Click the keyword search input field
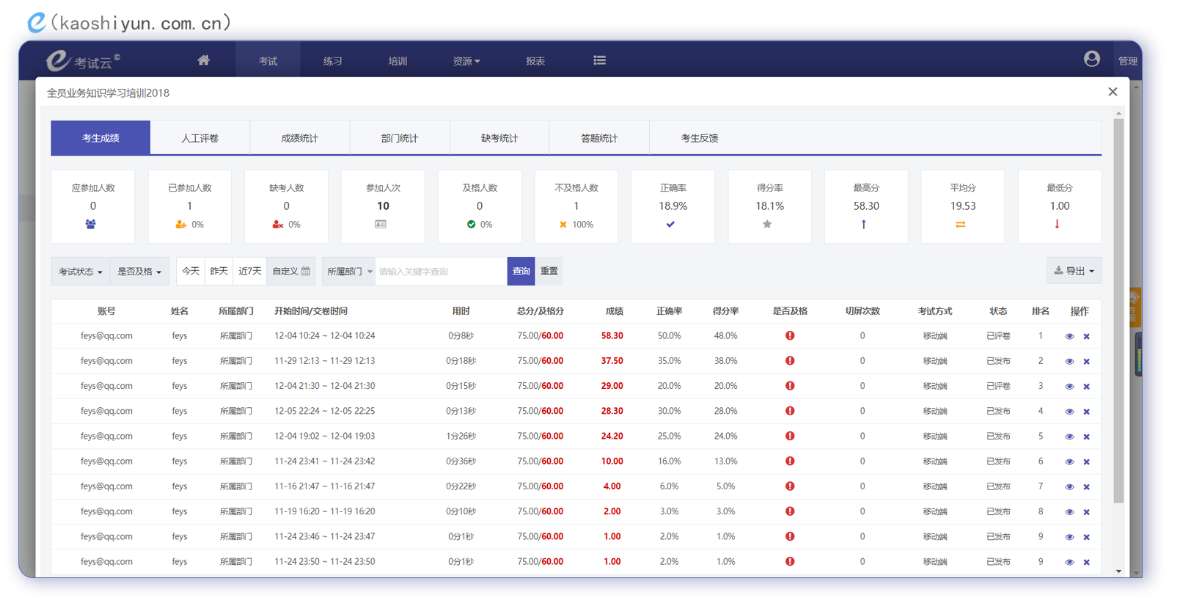The height and width of the screenshot is (611, 1184). pyautogui.click(x=440, y=271)
